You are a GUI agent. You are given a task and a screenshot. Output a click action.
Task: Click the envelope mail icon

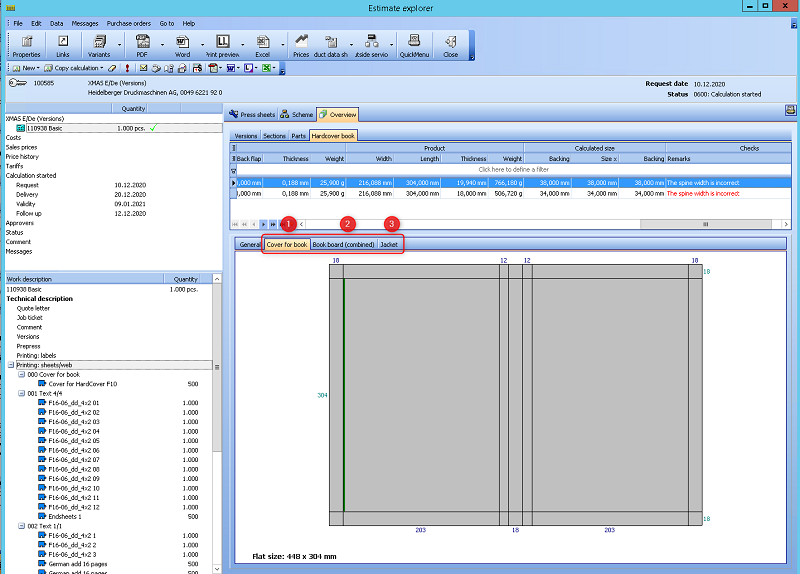click(143, 68)
